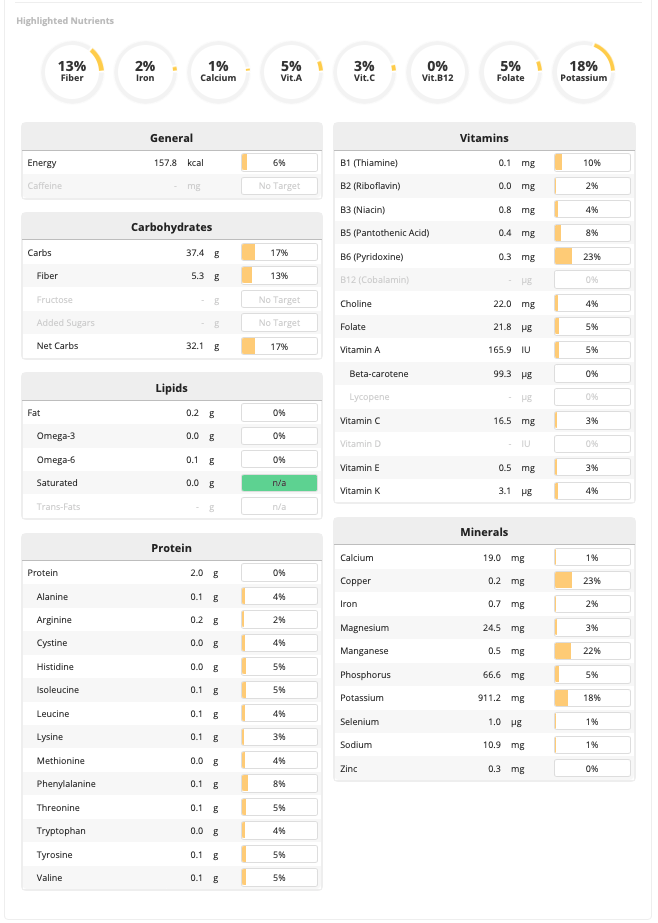This screenshot has width=658, height=923.
Task: Click the Net Carbs 17% bar
Action: 279,346
